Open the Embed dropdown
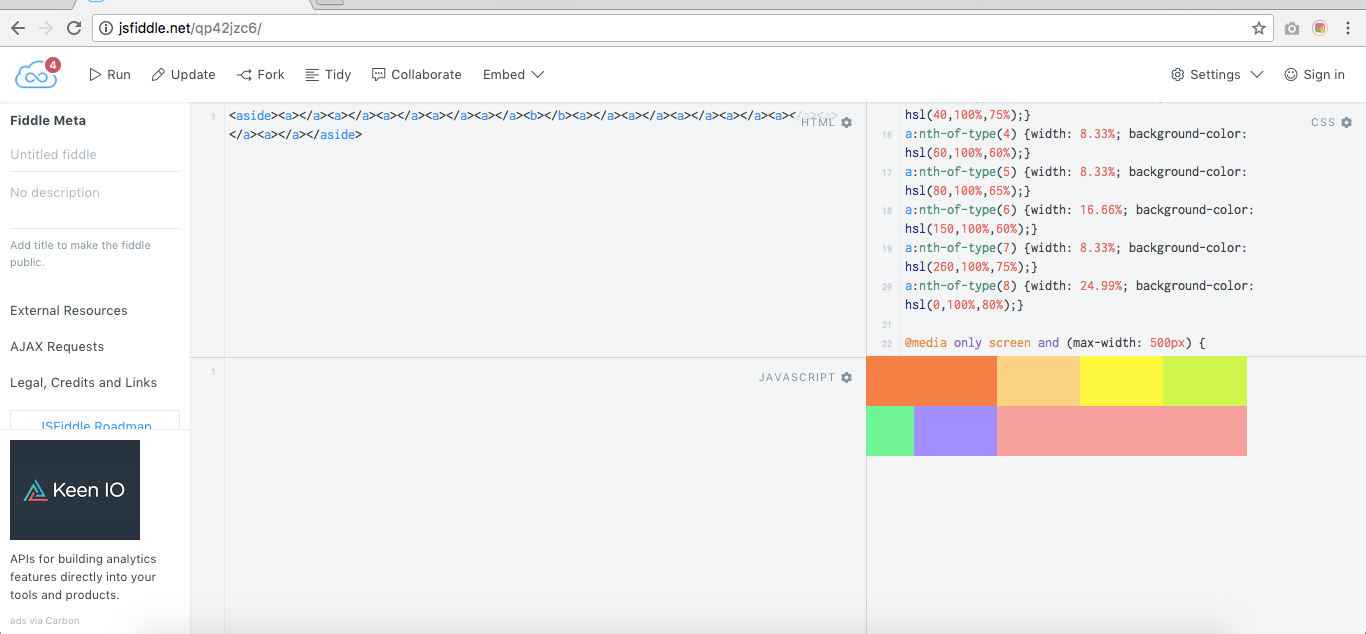Screen dimensions: 1366x634 coord(513,74)
